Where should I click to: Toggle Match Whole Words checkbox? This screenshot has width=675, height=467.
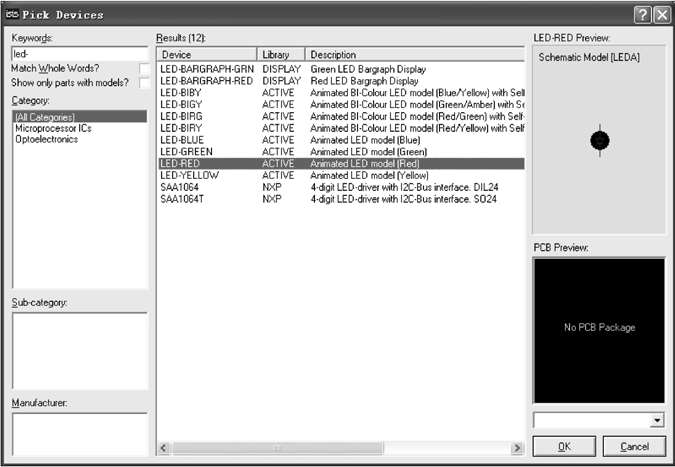[x=145, y=68]
